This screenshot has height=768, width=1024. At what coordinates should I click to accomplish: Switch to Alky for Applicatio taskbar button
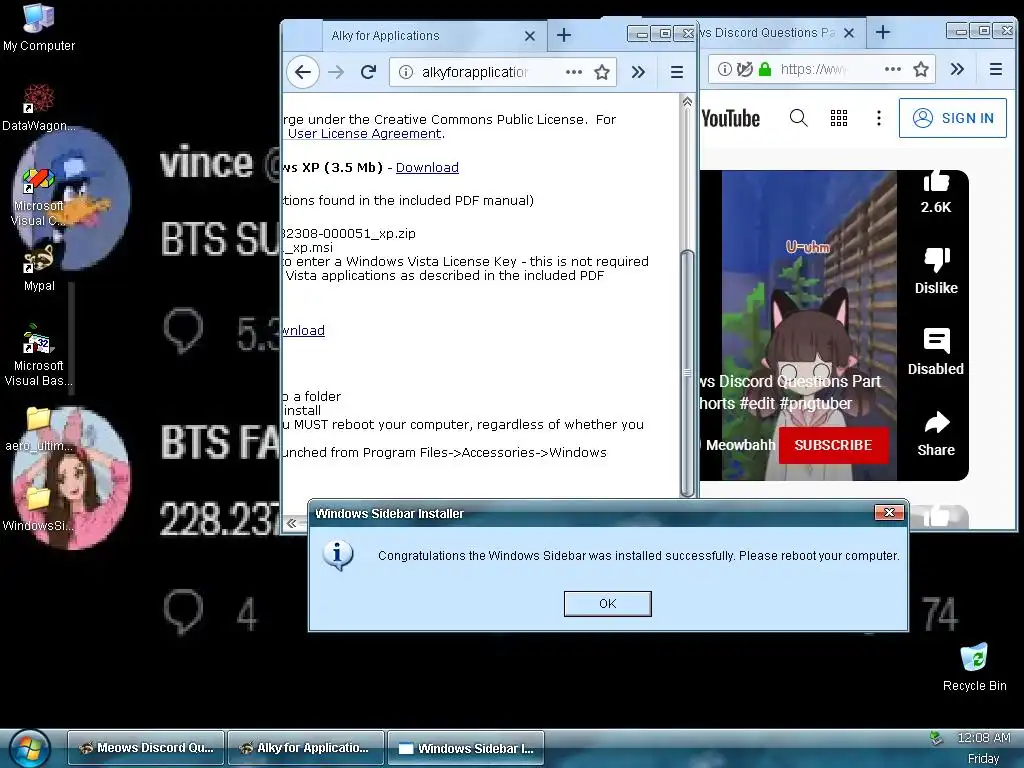(x=306, y=748)
